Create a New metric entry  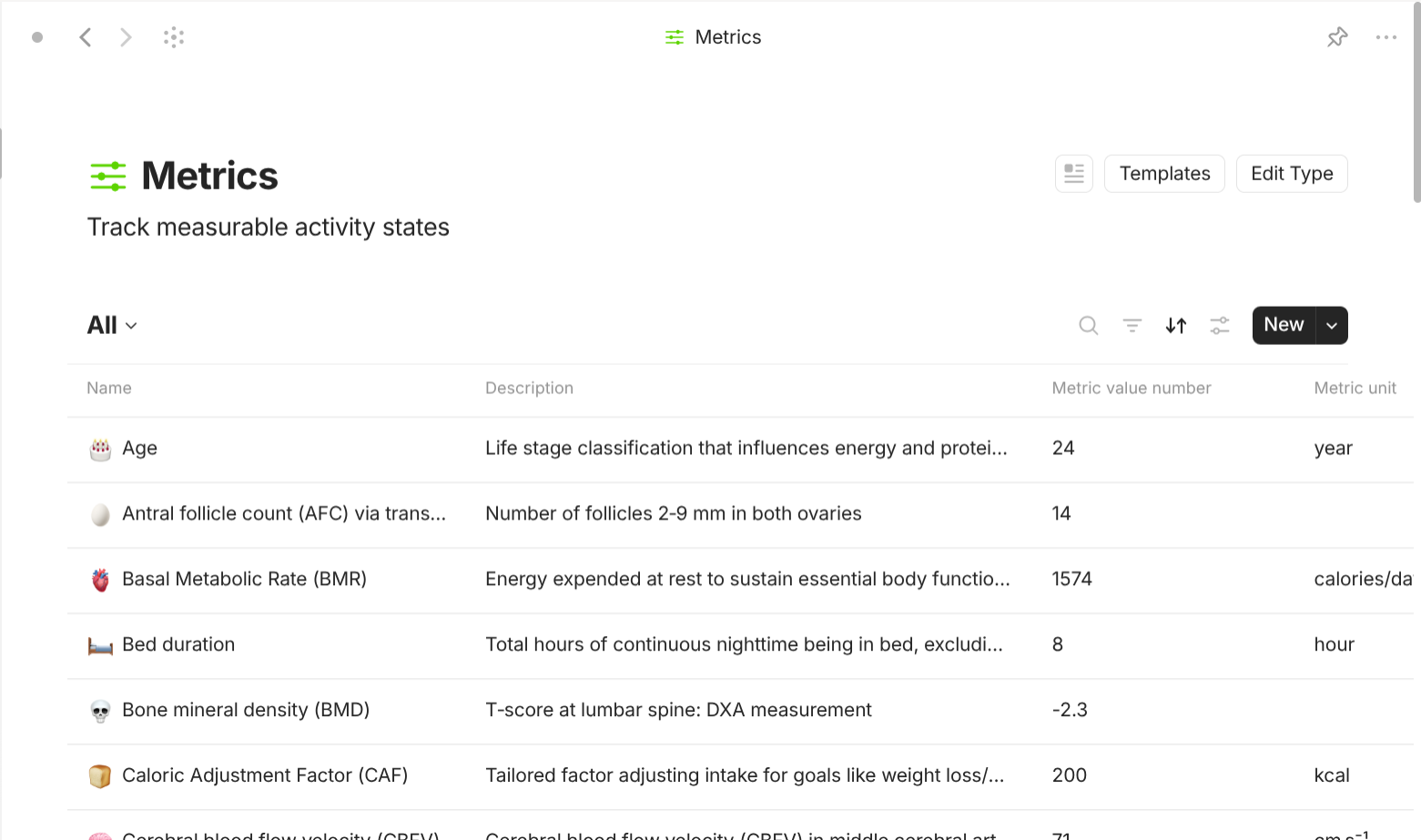point(1283,326)
